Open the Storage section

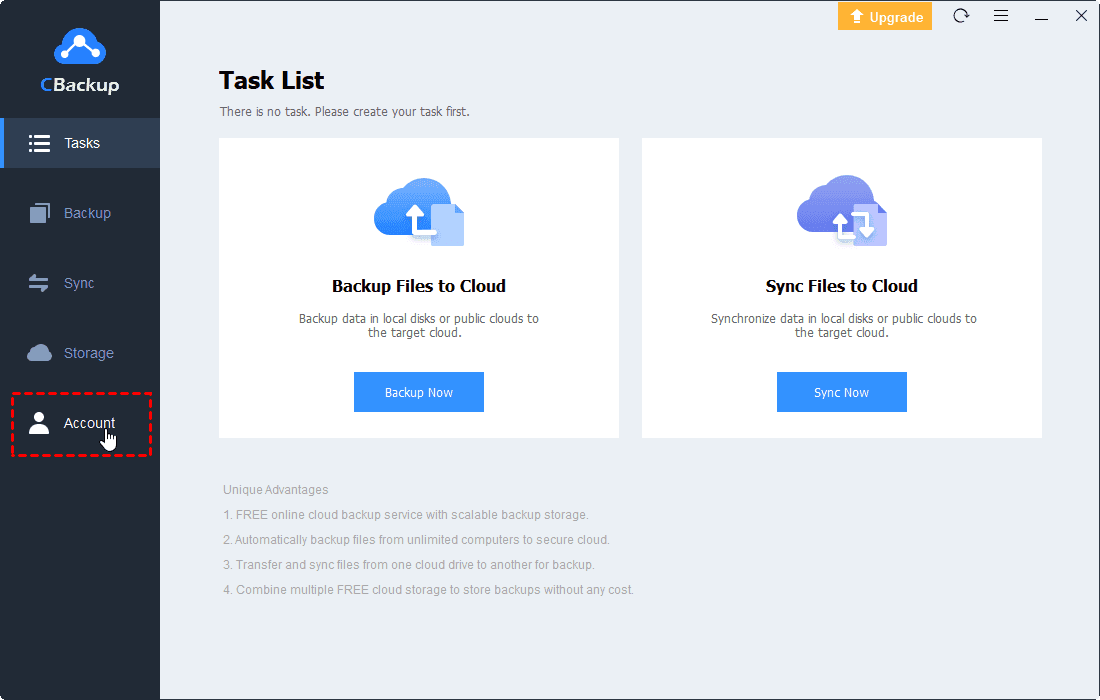click(80, 353)
